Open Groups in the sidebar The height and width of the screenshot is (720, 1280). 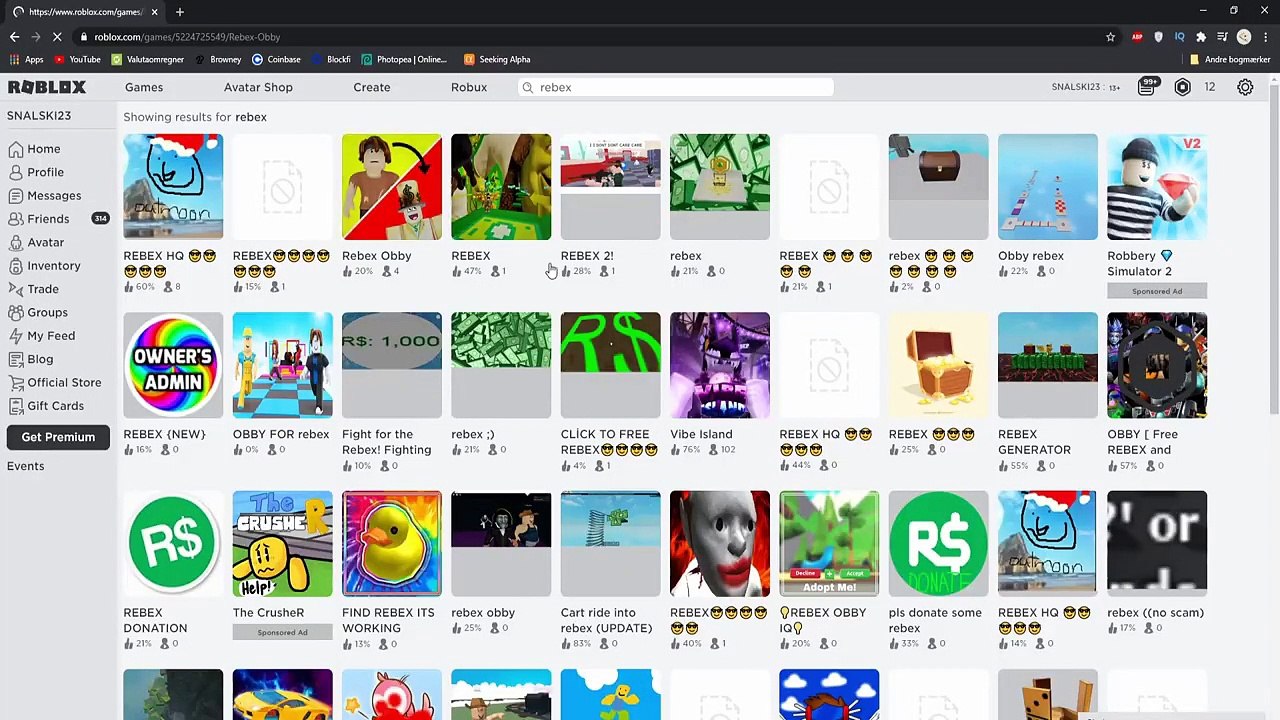(x=38, y=312)
